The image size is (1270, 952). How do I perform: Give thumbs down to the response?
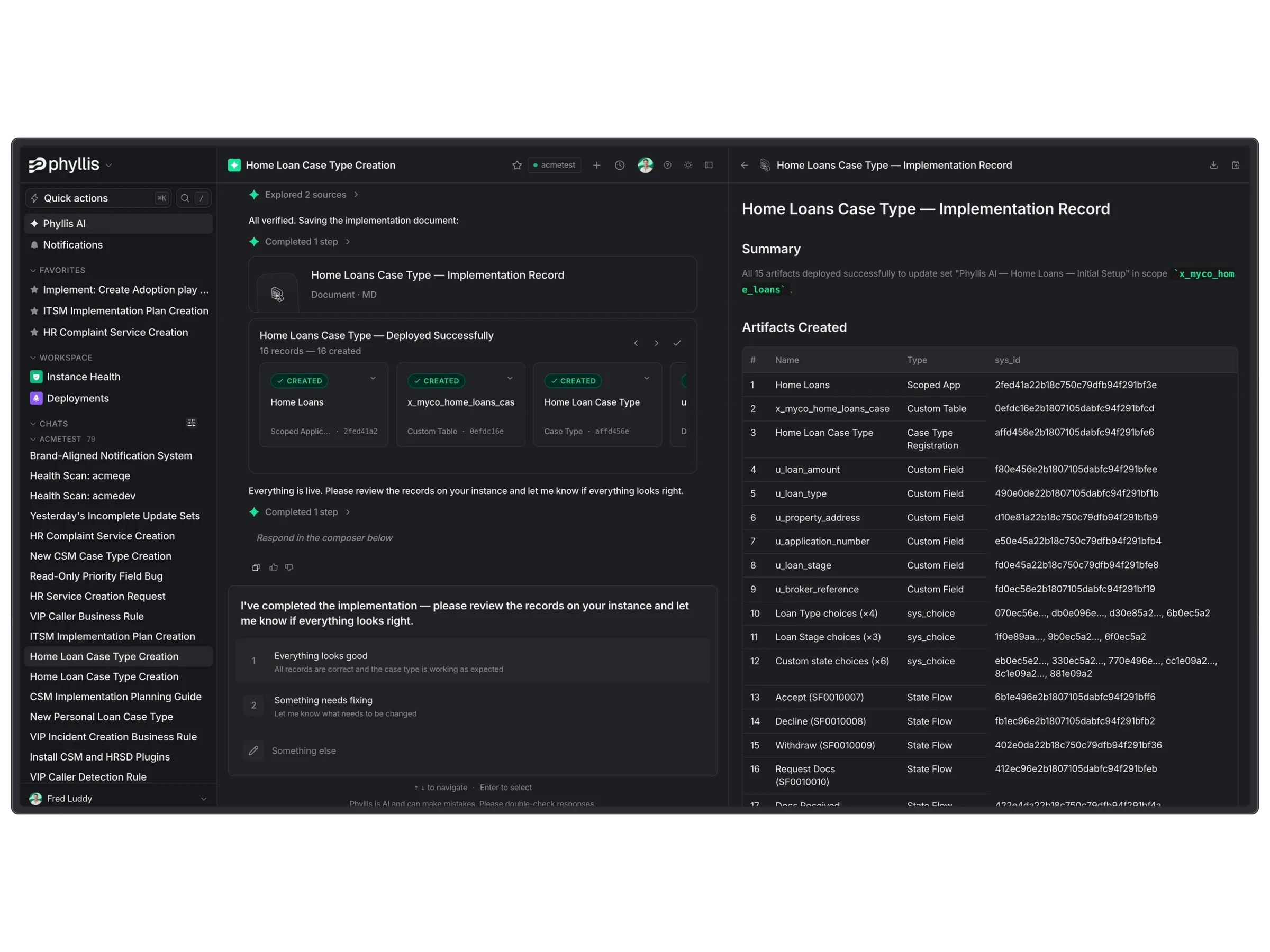coord(289,567)
